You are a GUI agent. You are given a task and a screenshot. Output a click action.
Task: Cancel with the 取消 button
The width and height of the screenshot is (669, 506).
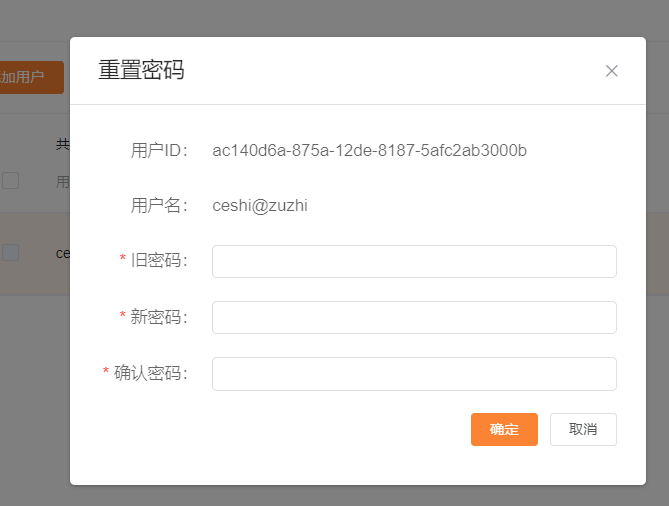click(583, 429)
